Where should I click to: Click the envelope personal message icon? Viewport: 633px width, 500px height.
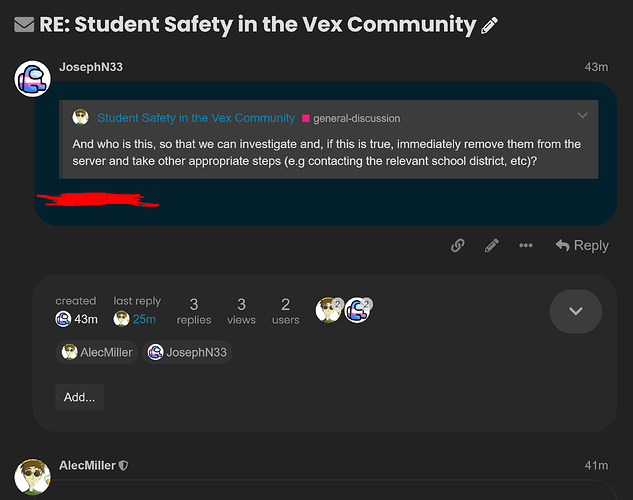(24, 24)
